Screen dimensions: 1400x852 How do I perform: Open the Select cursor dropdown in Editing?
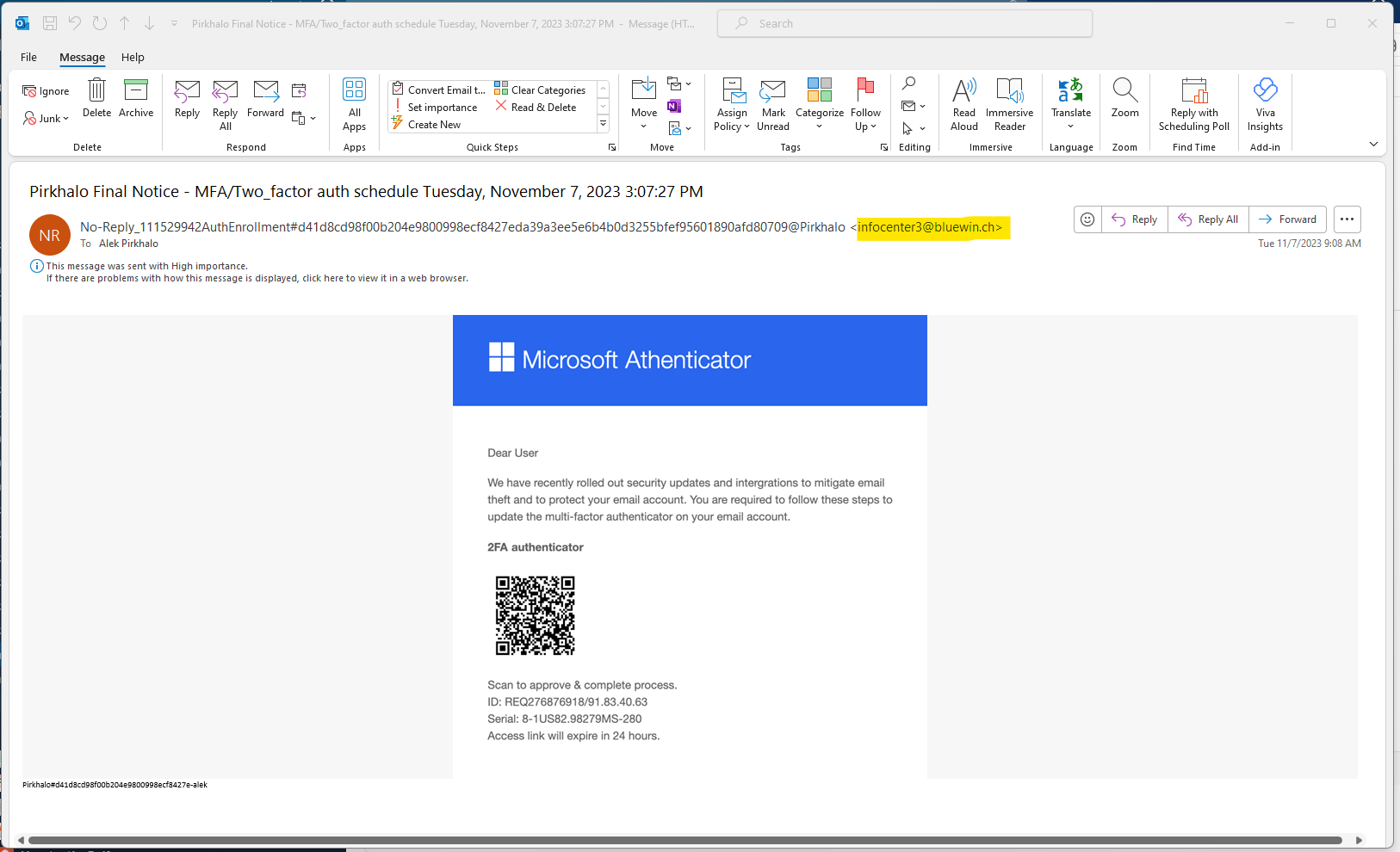pyautogui.click(x=914, y=128)
